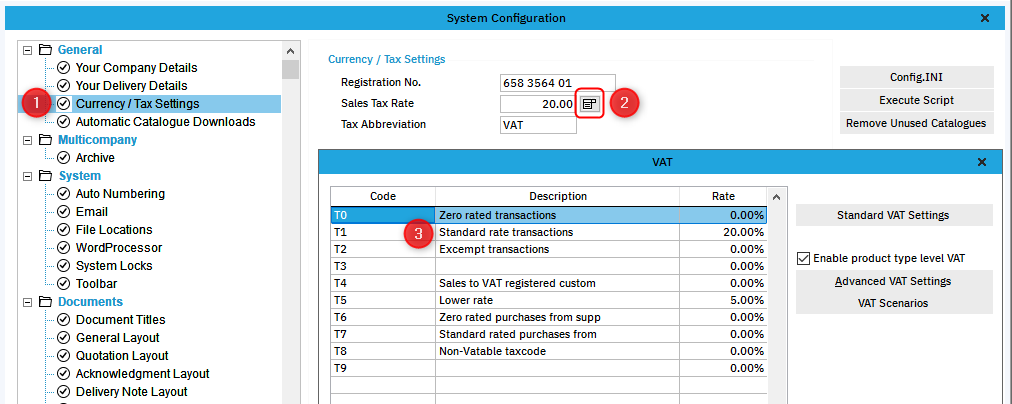Click the 5.00% rate cell
1012x404 pixels.
coord(723,300)
